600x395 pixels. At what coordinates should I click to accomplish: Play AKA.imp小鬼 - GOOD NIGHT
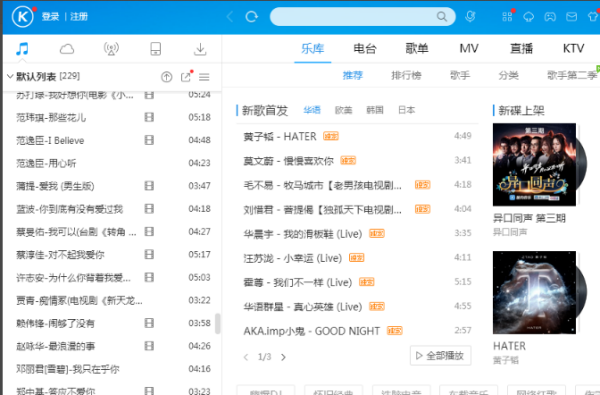[x=312, y=331]
